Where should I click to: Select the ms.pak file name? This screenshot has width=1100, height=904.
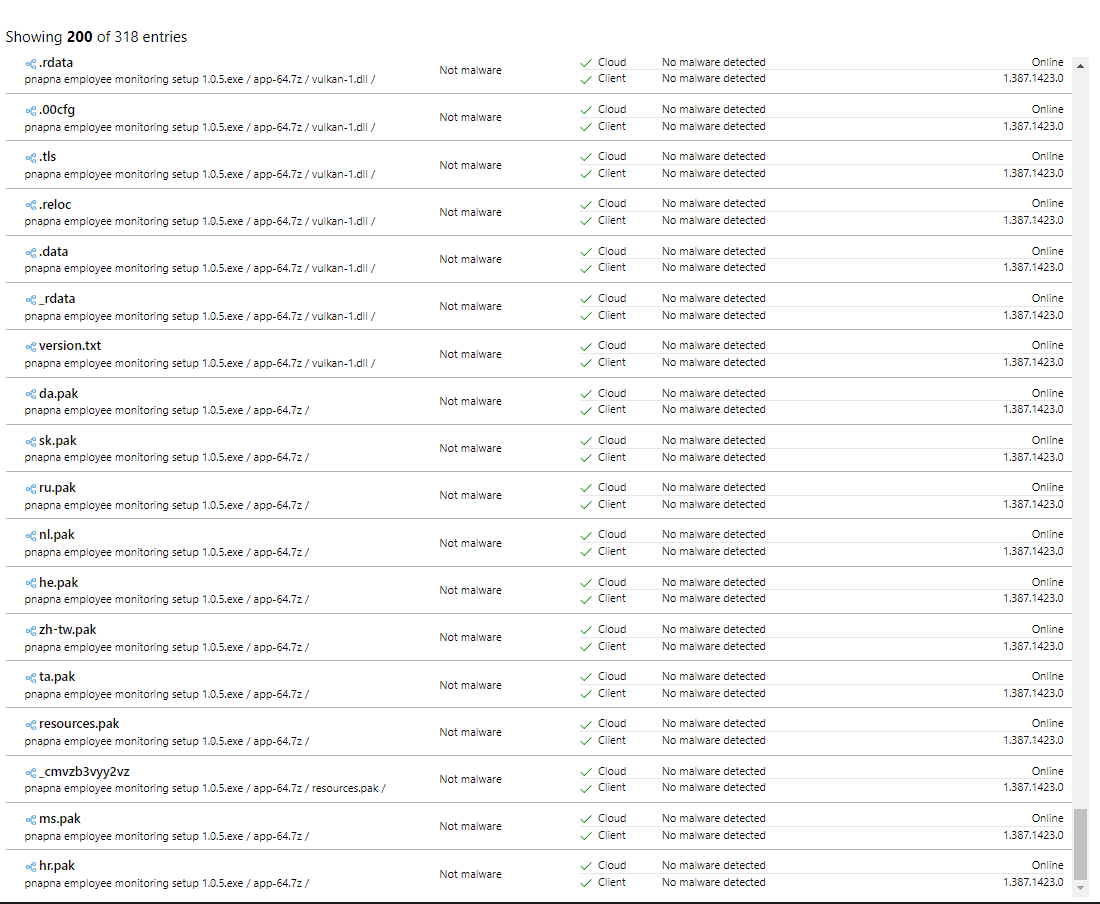pos(60,818)
